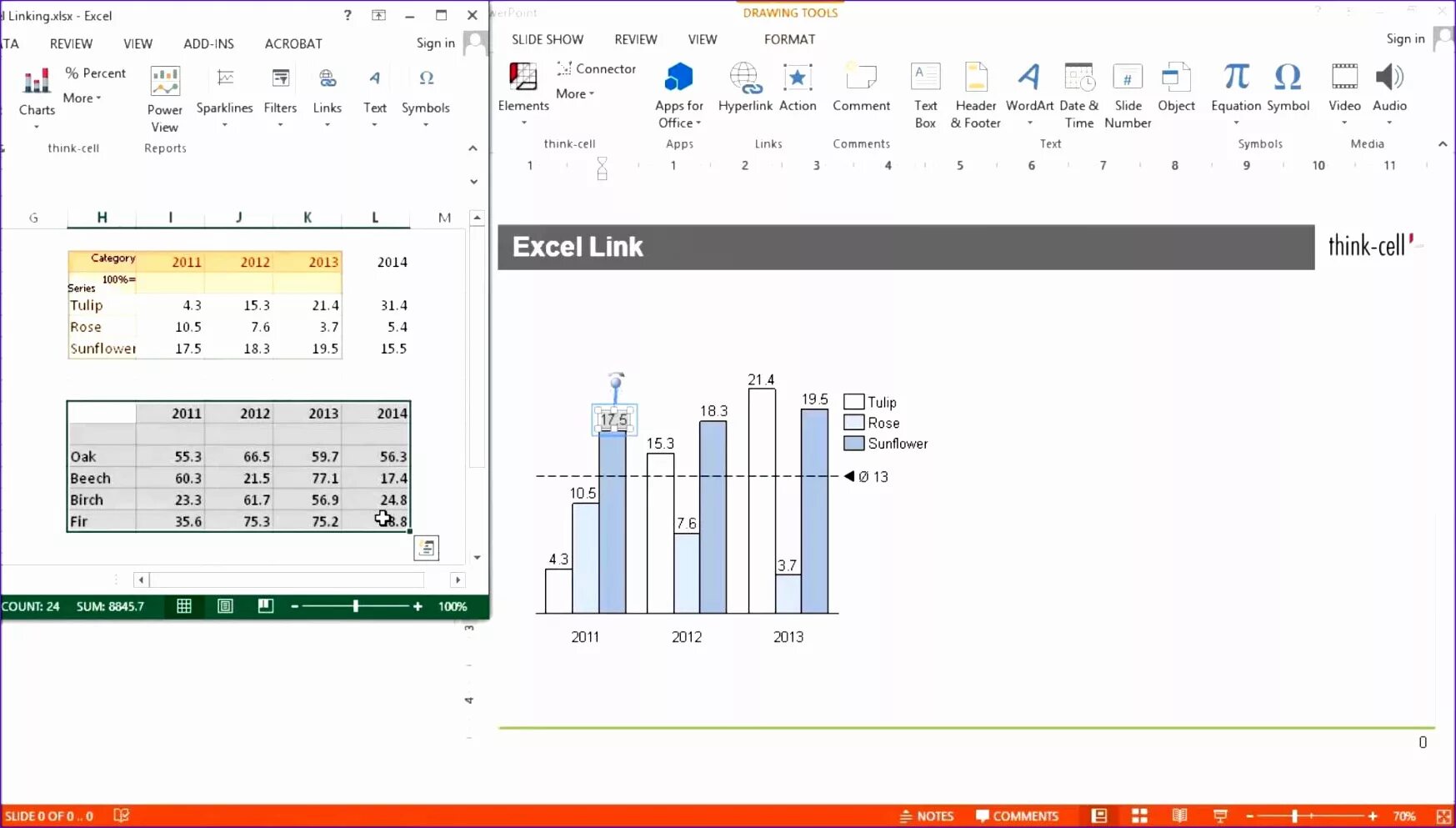Start PowerPoint Slide Show from status bar

pyautogui.click(x=1220, y=815)
